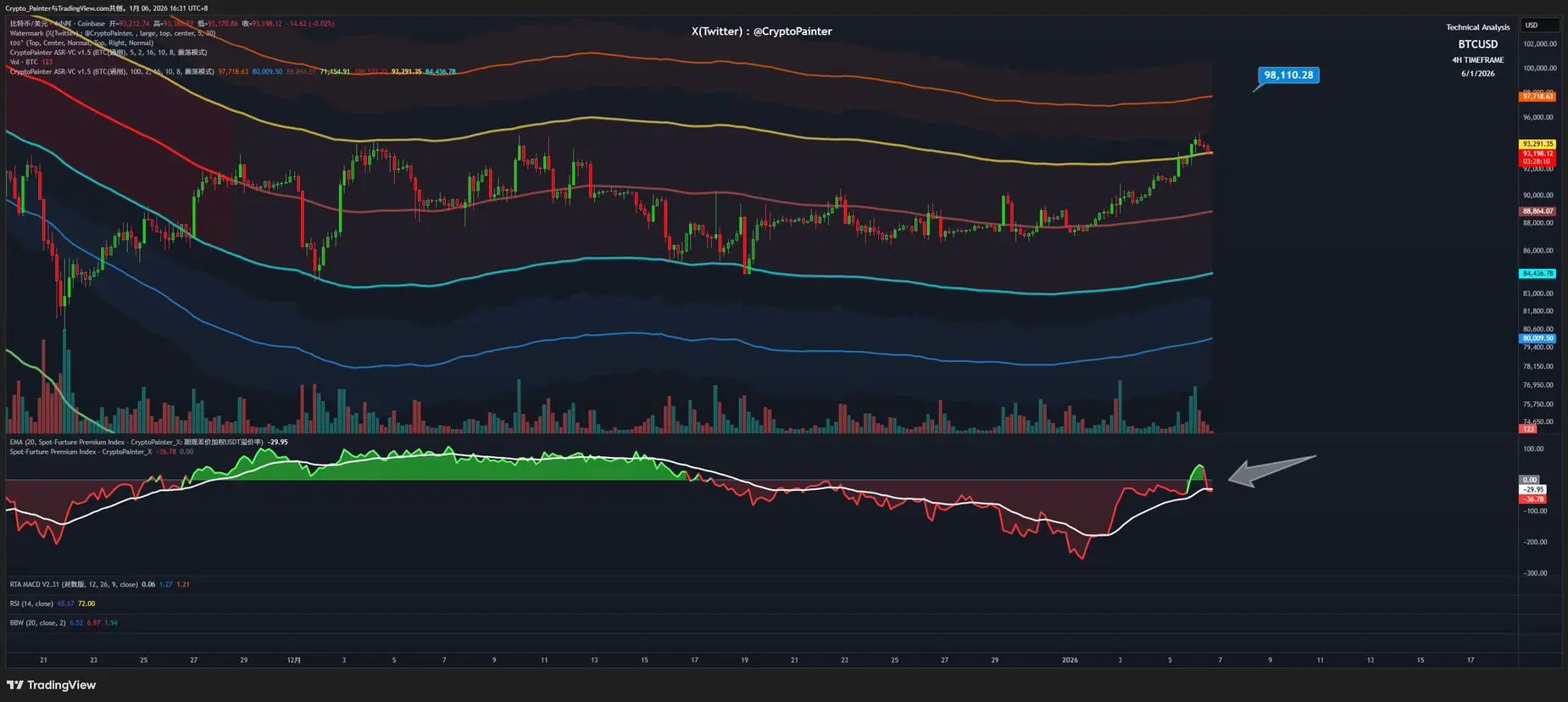The height and width of the screenshot is (702, 1568).
Task: Click the 03:28:10 bar countdown tag
Action: [1537, 161]
